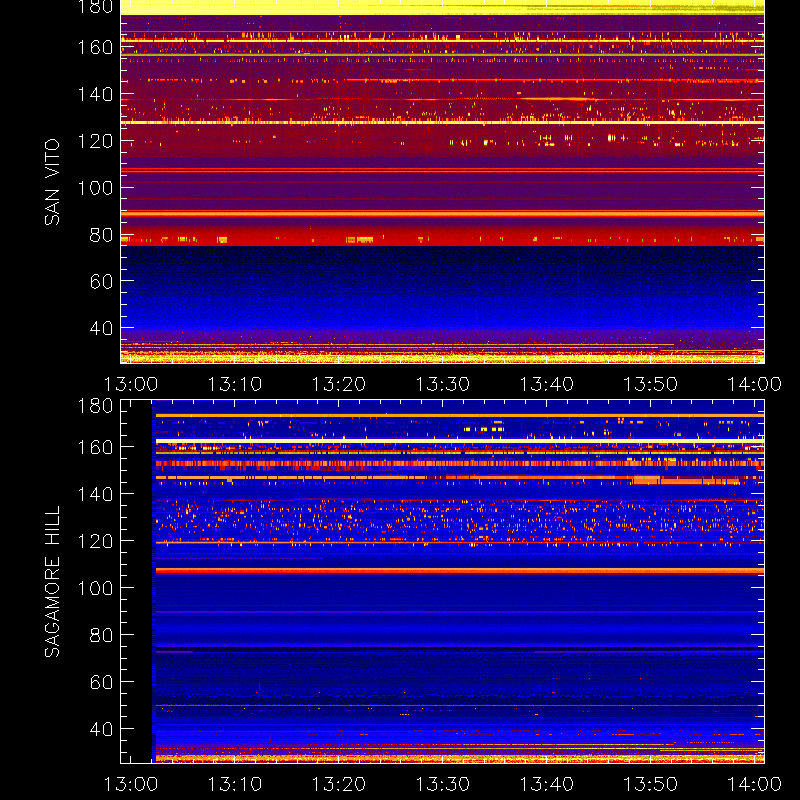
Task: Select the 140 tick label on San Vito axis
Action: [x=95, y=94]
